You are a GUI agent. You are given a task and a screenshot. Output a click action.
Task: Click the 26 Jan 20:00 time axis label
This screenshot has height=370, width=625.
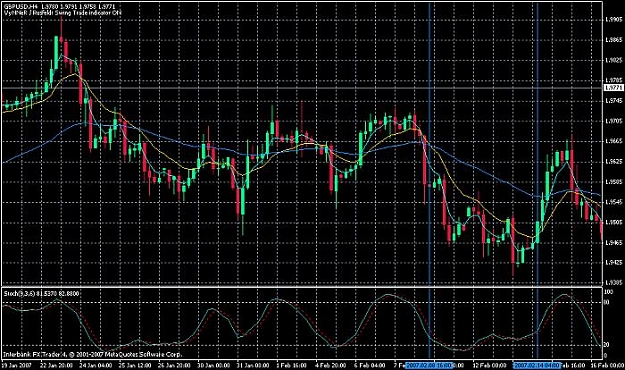pos(174,365)
